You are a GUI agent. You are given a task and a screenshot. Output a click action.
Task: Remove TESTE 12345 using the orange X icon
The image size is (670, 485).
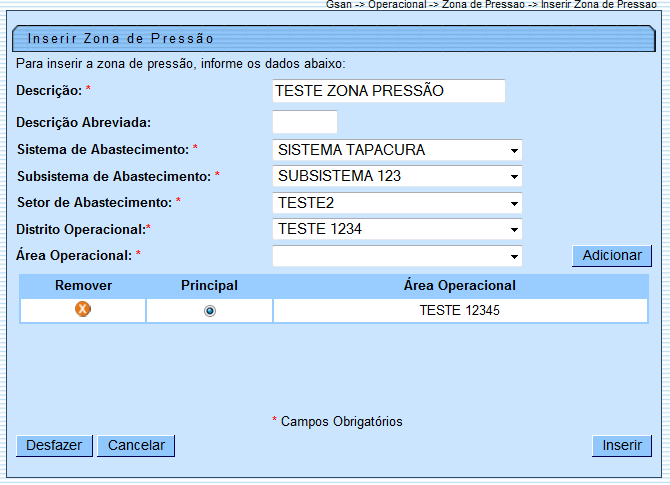83,309
